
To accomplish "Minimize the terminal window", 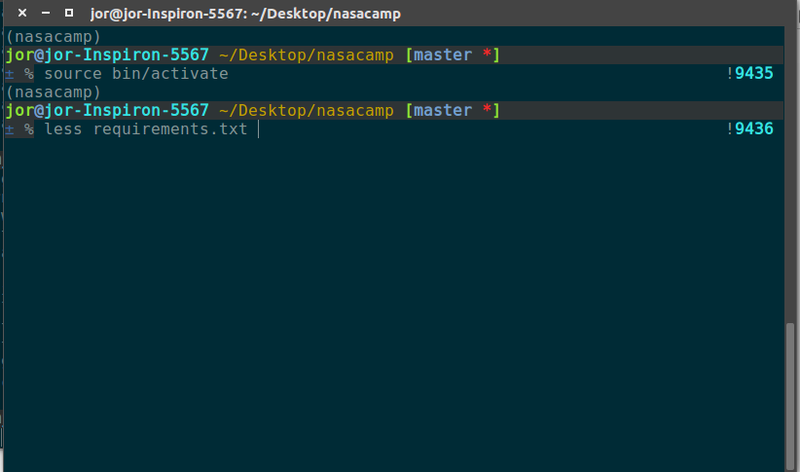I will tap(45, 13).
